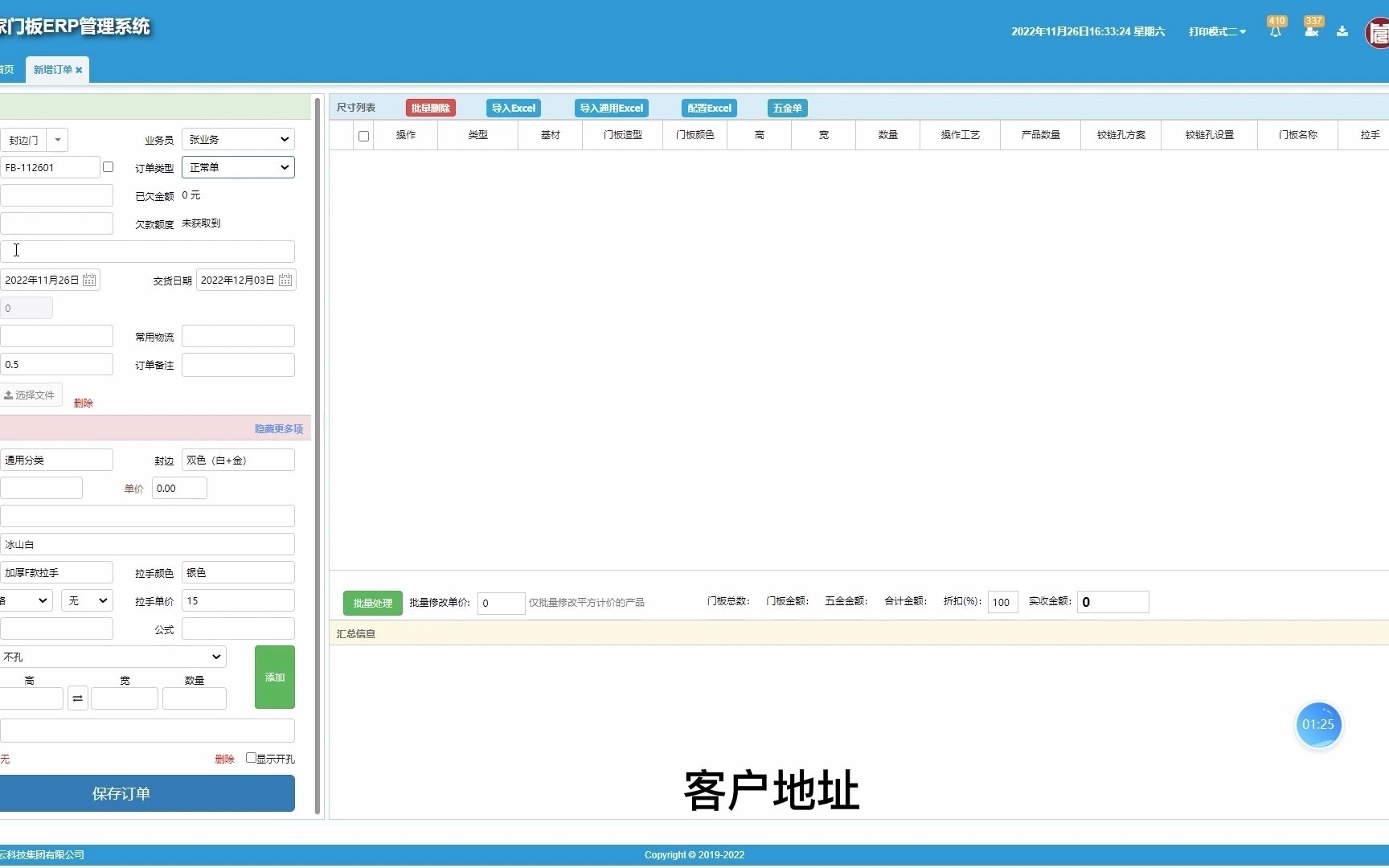Click the 订单备注 input field
Screen dimensions: 1389x868
[238, 364]
